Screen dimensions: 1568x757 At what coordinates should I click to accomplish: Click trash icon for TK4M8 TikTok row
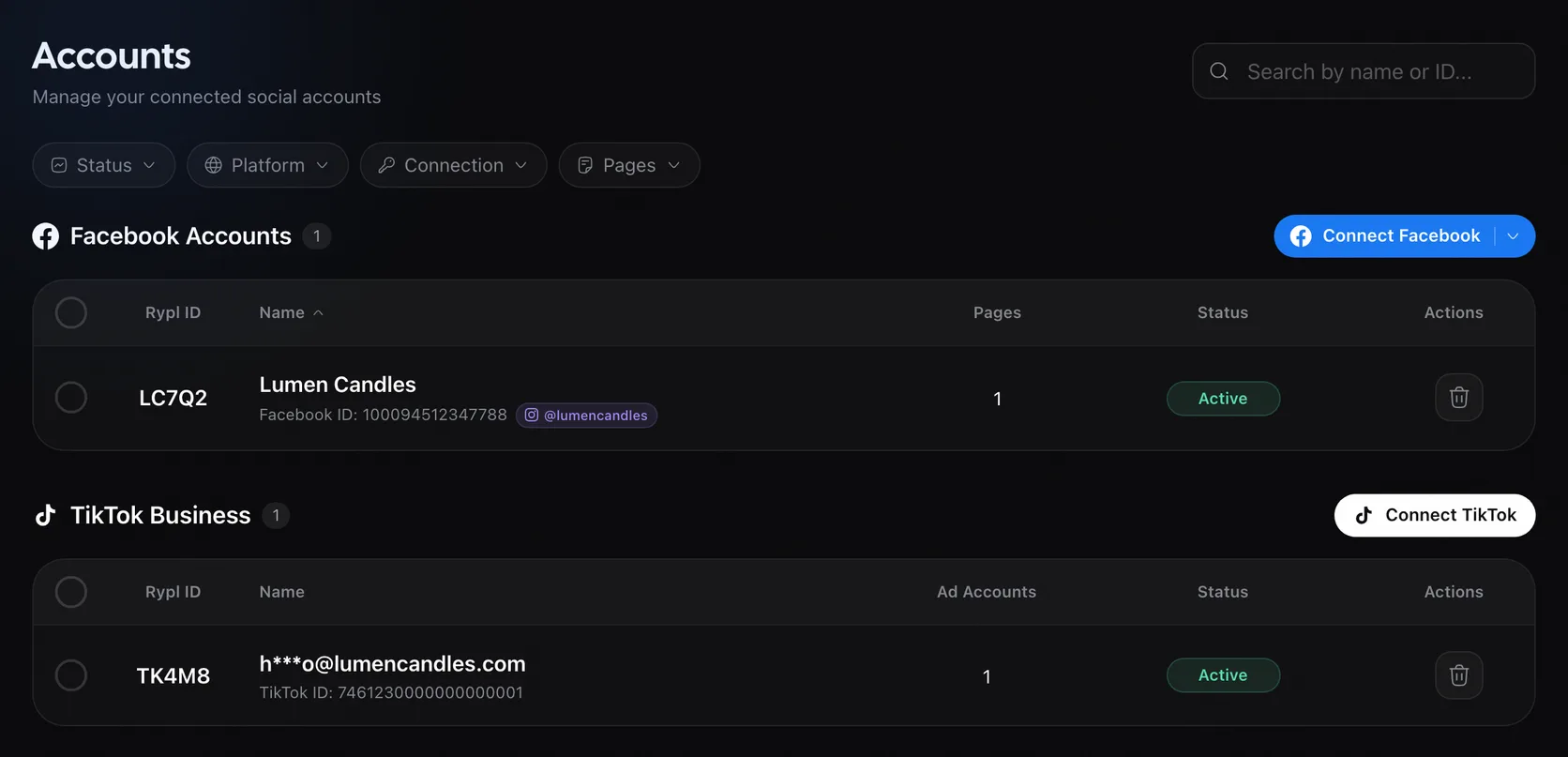(x=1458, y=675)
